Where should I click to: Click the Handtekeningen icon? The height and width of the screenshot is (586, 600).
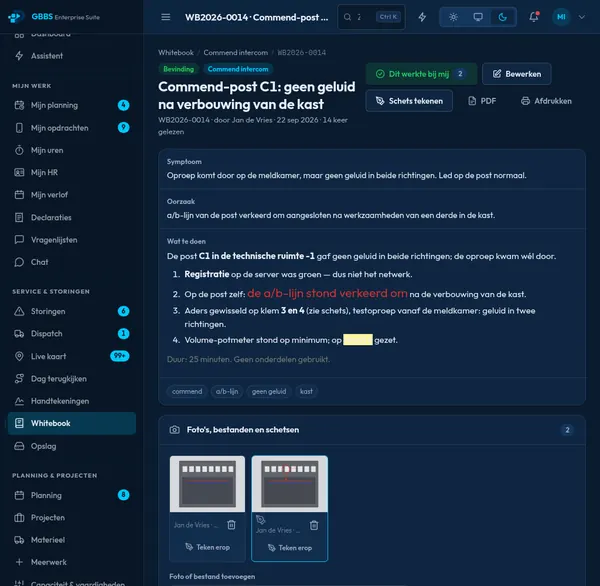tap(19, 401)
